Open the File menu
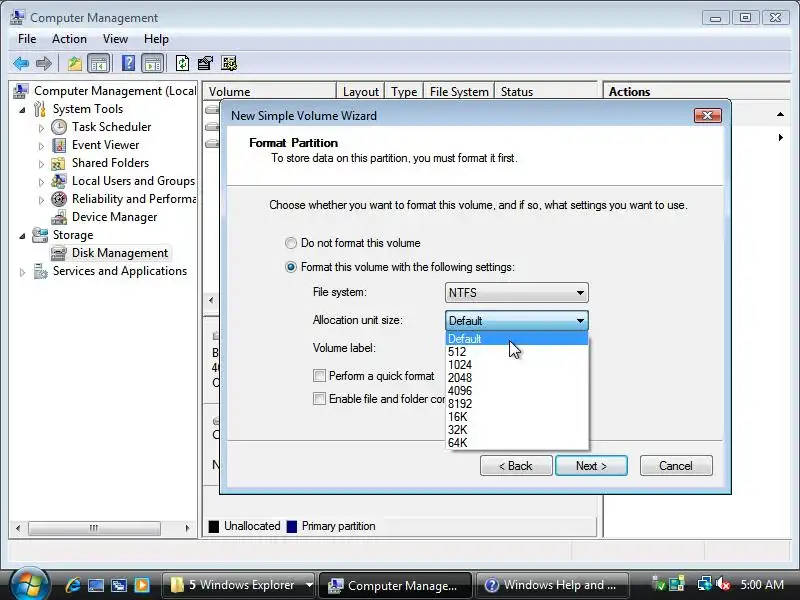The height and width of the screenshot is (600, 800). (27, 39)
